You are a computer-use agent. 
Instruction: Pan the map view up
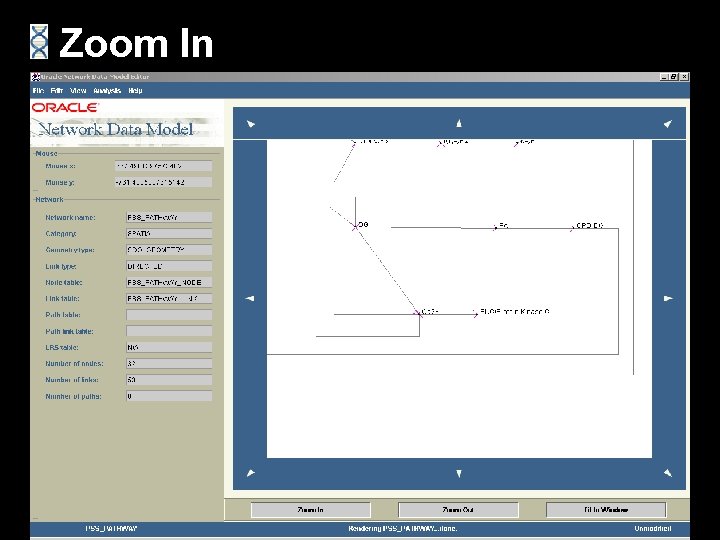tap(459, 124)
